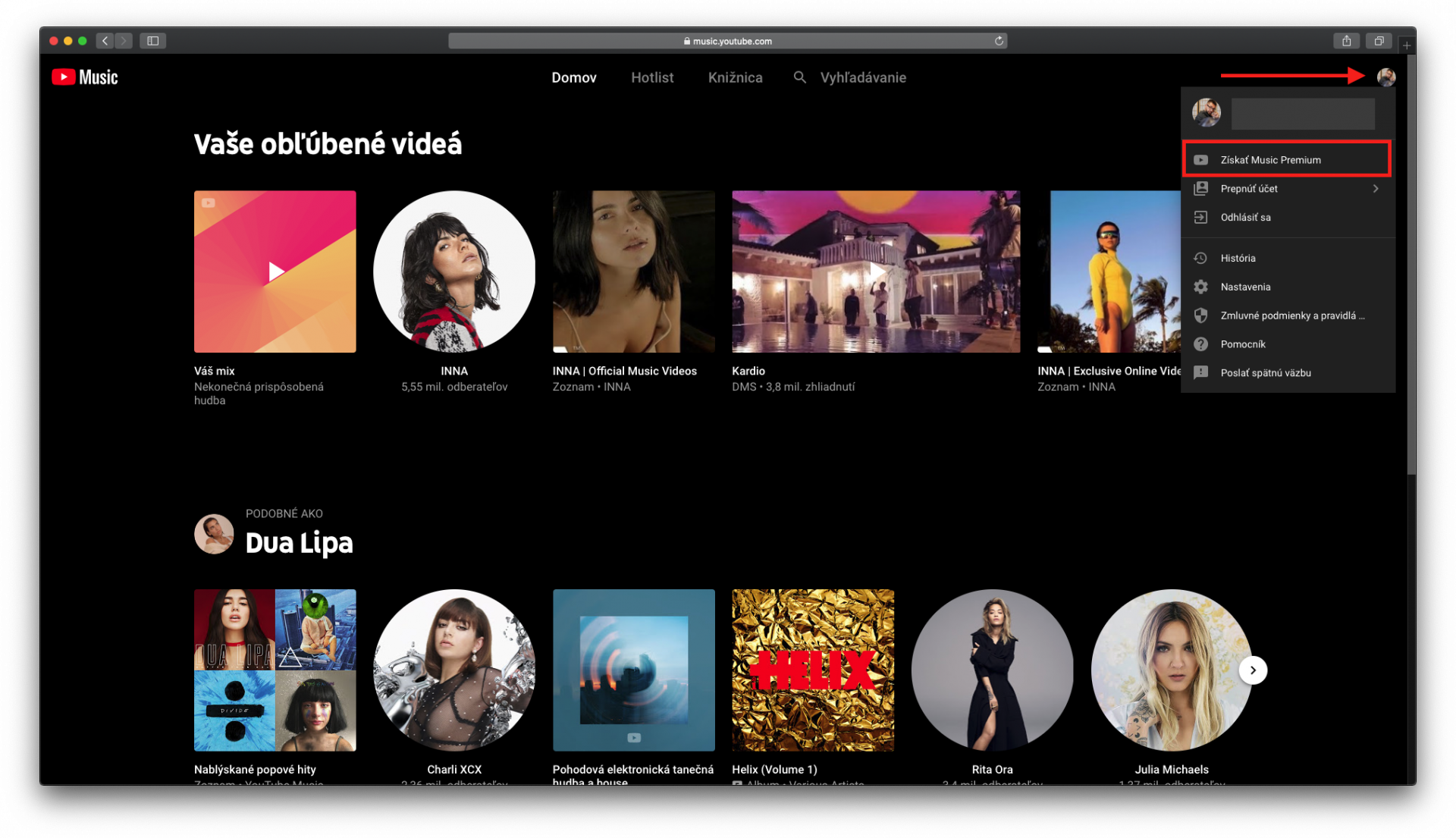
Task: Switch to the Hotlist tab
Action: 652,77
